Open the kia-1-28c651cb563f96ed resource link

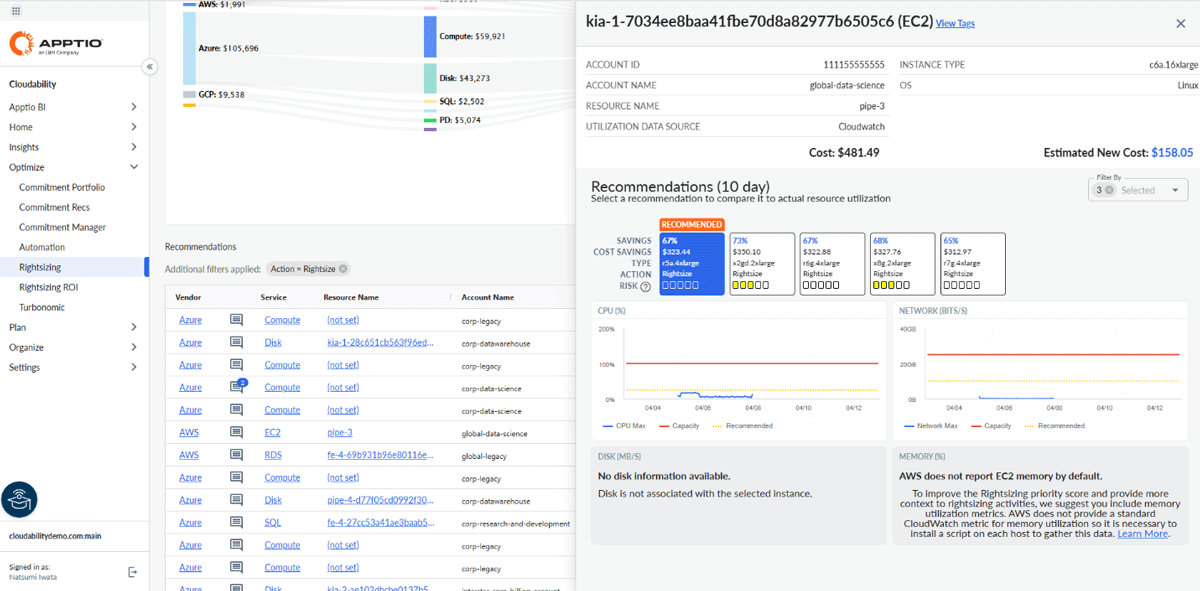(x=380, y=342)
